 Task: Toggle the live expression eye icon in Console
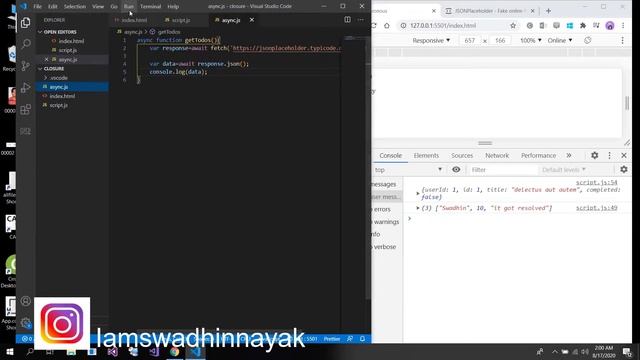tap(456, 169)
